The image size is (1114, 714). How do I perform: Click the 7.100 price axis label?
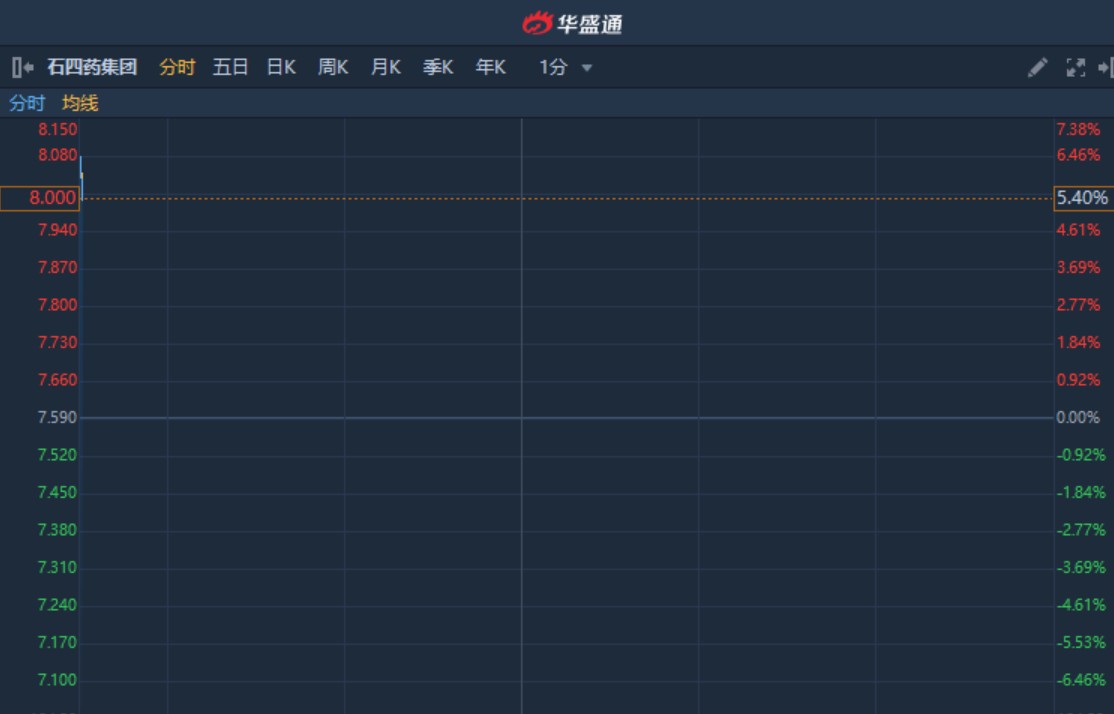coord(57,680)
